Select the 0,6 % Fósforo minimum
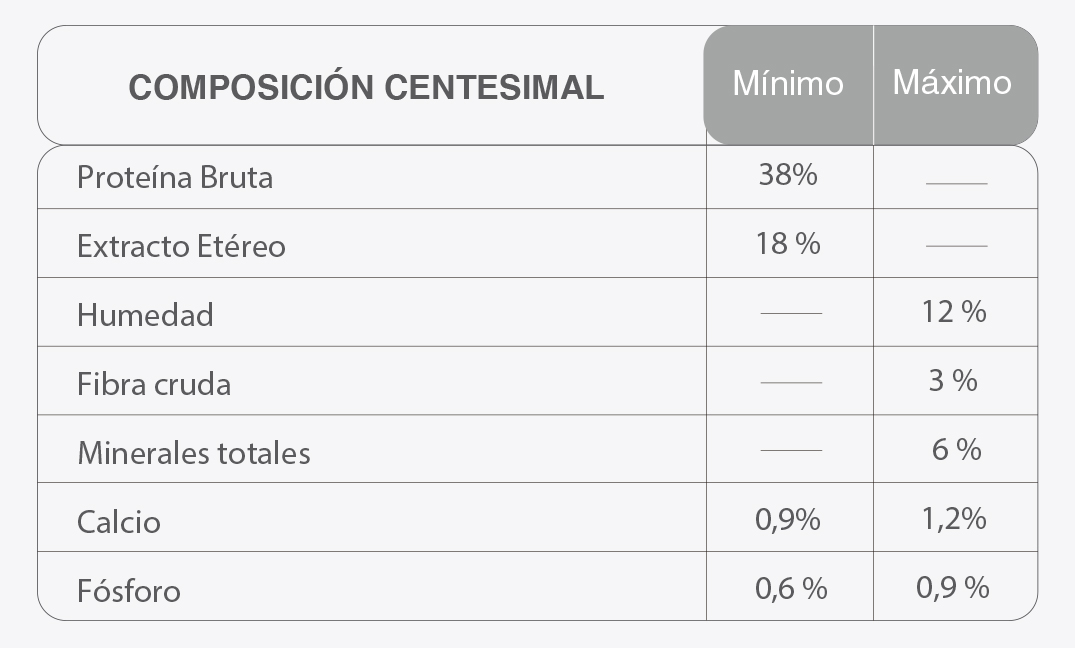Viewport: 1075px width, 648px height. coord(791,588)
